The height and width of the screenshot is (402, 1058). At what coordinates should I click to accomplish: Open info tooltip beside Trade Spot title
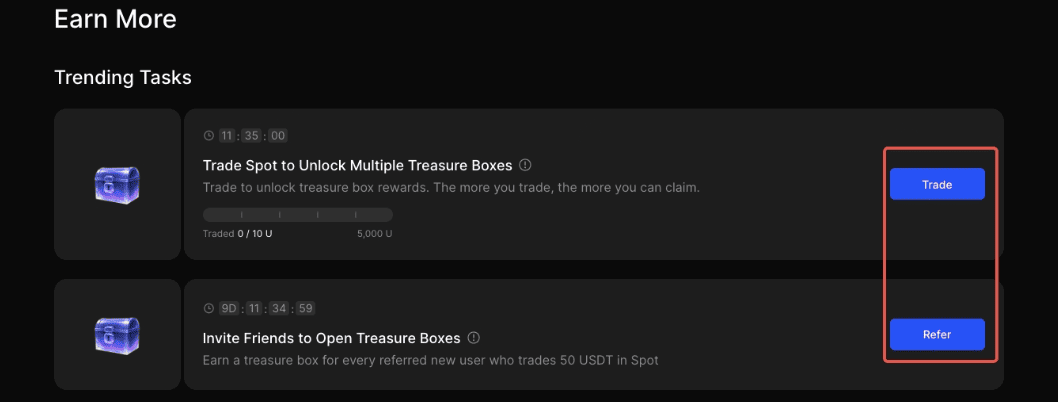(x=525, y=165)
